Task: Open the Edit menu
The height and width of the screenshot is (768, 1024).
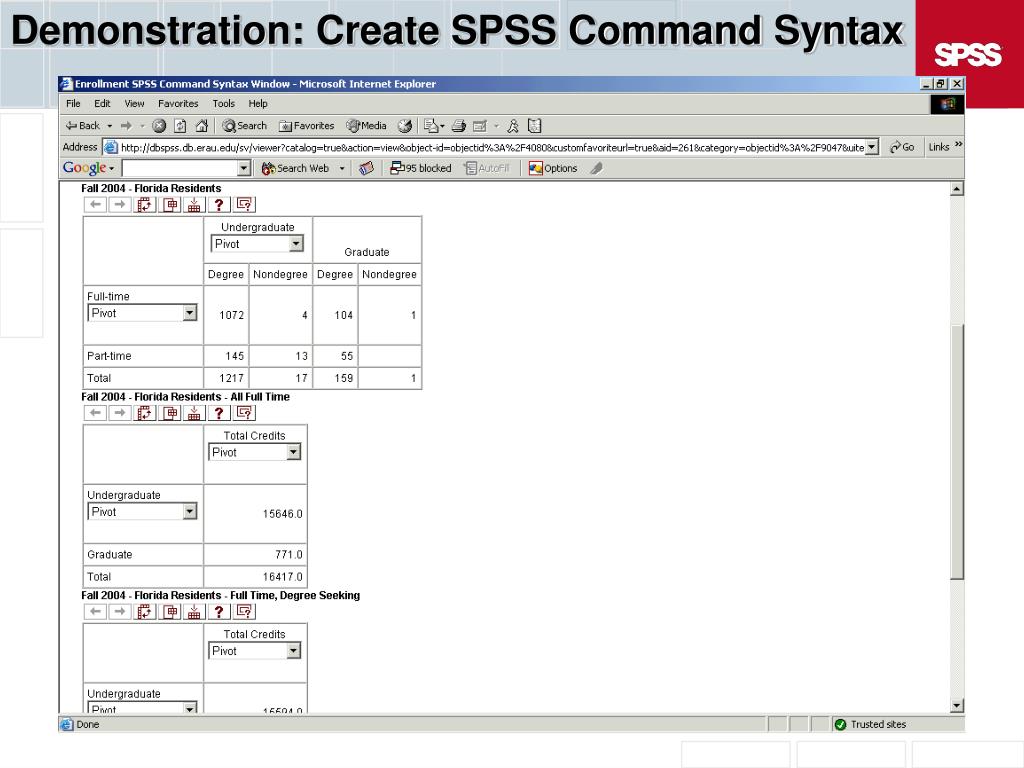Action: tap(103, 104)
